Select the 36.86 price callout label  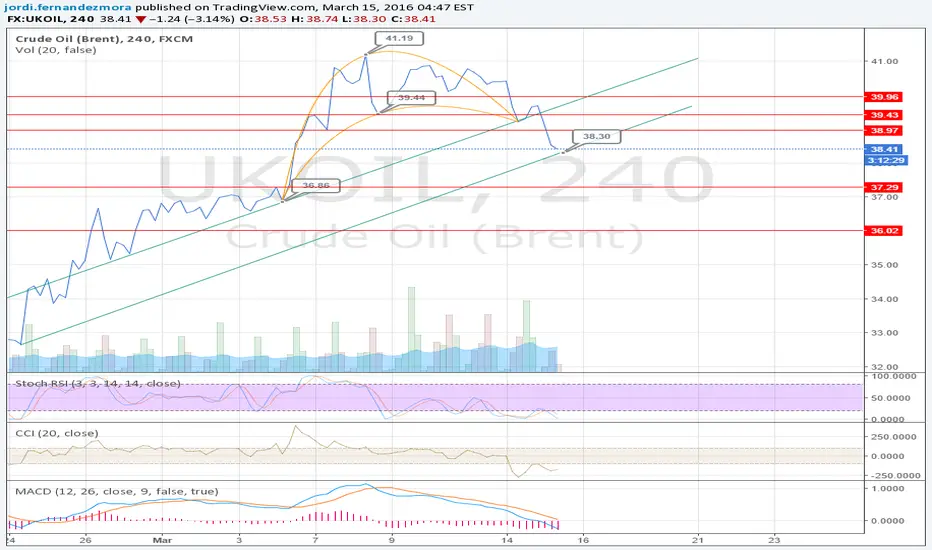click(x=316, y=186)
